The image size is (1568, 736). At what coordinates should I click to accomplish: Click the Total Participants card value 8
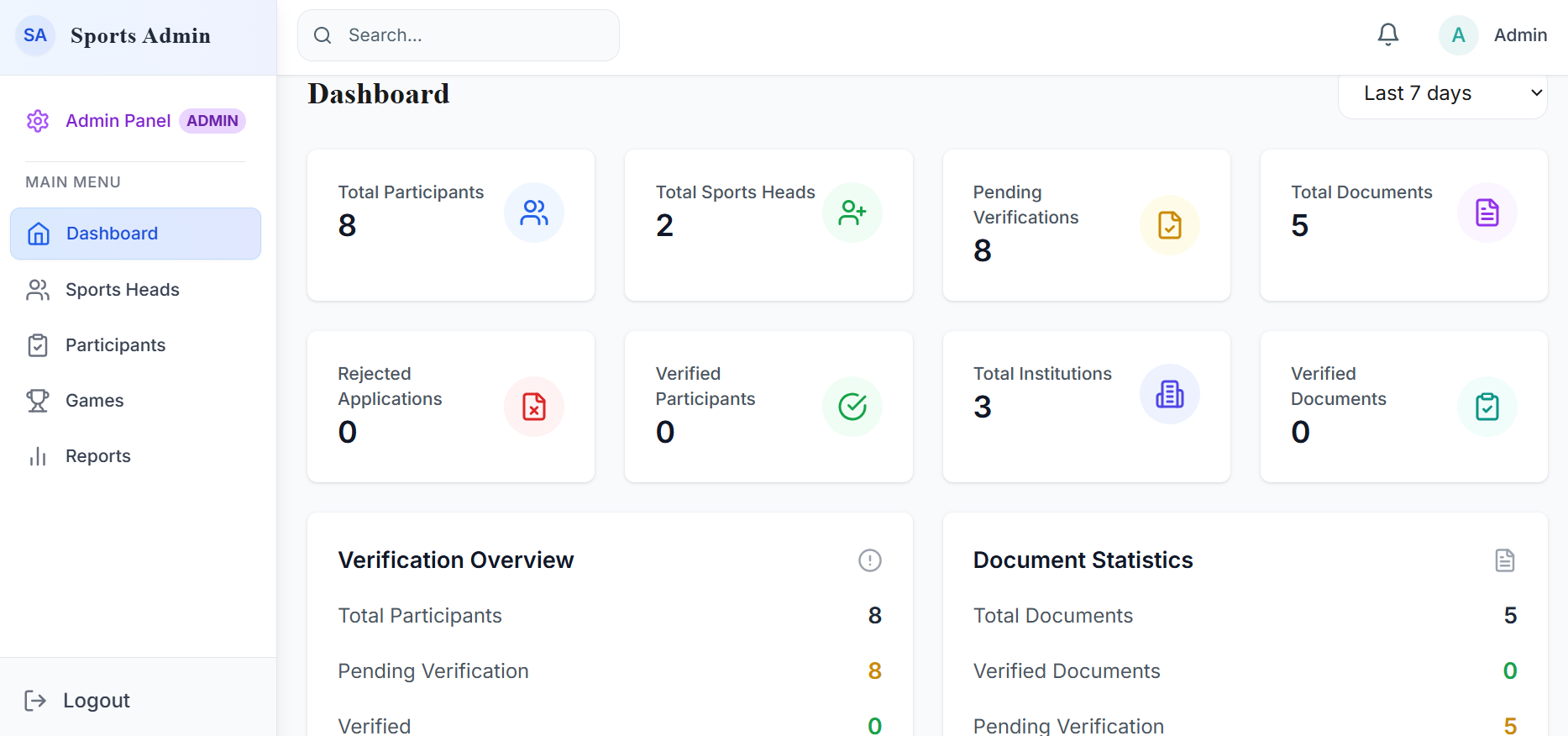tap(347, 225)
